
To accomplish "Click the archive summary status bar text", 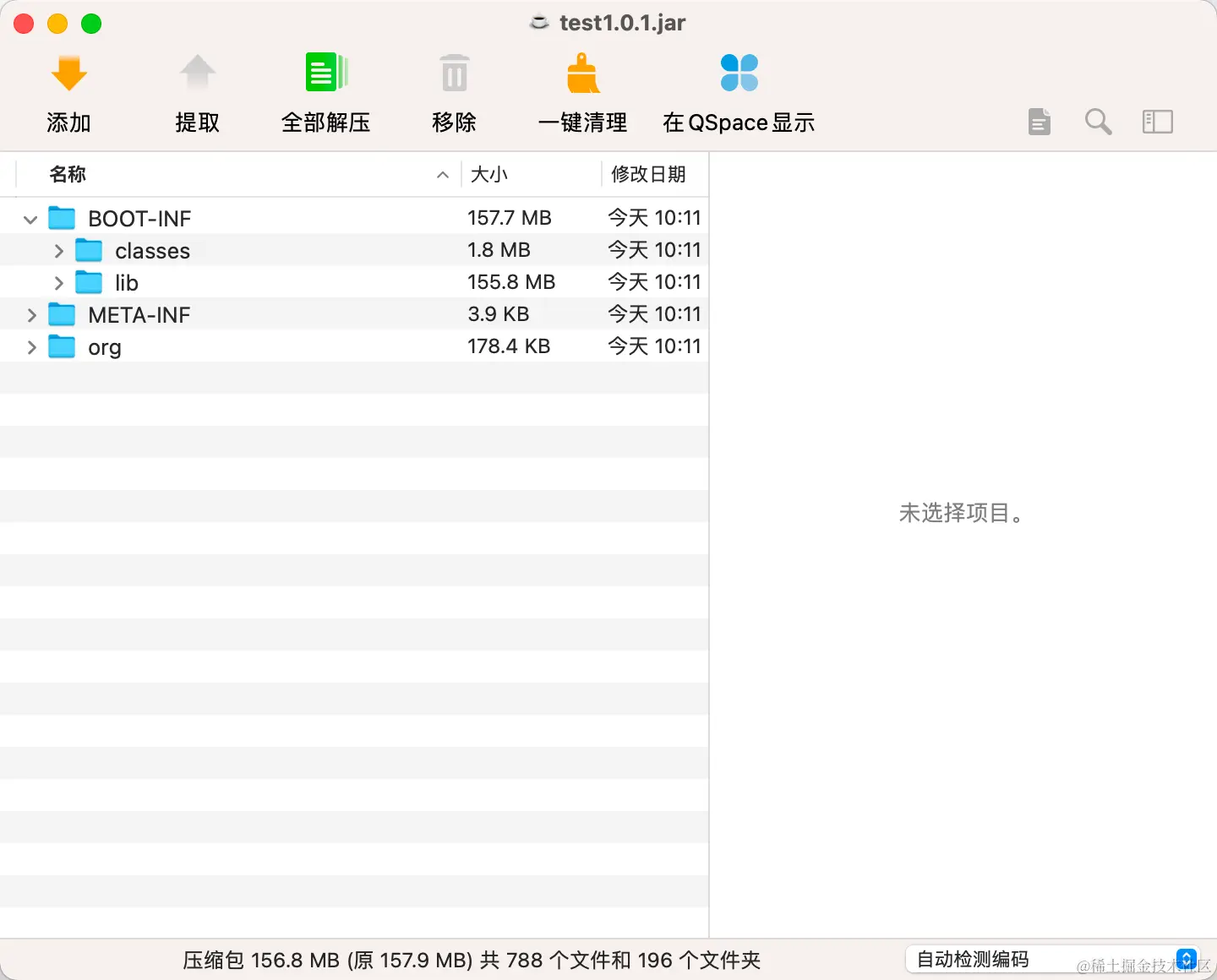I will click(472, 961).
